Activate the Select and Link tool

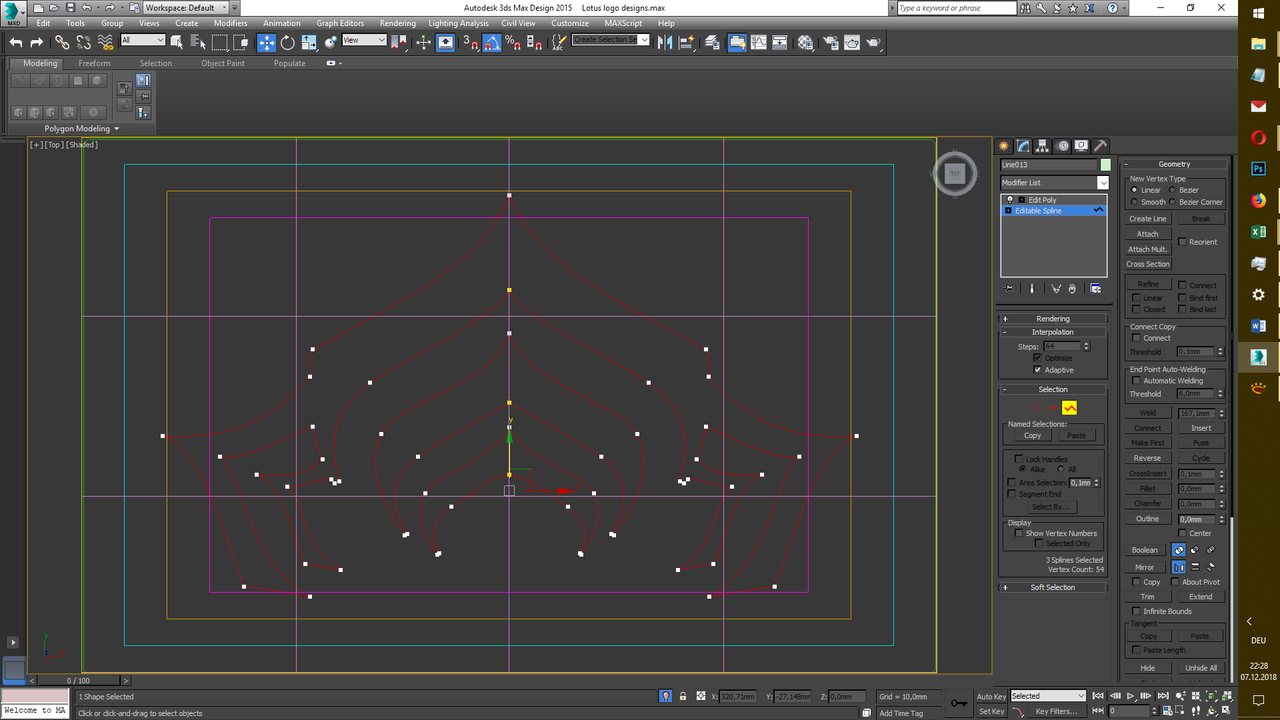click(62, 42)
